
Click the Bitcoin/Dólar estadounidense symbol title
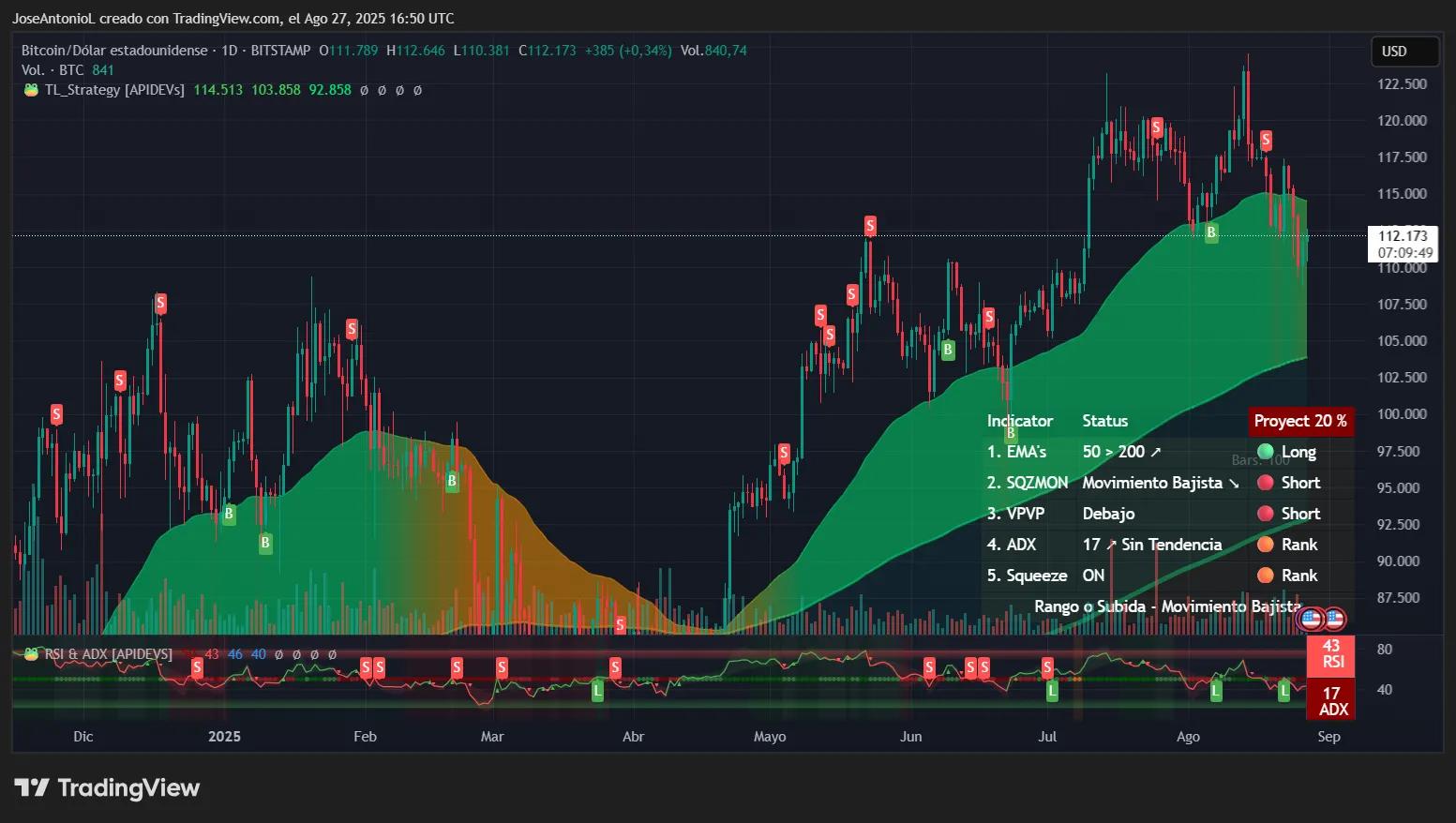coord(114,51)
